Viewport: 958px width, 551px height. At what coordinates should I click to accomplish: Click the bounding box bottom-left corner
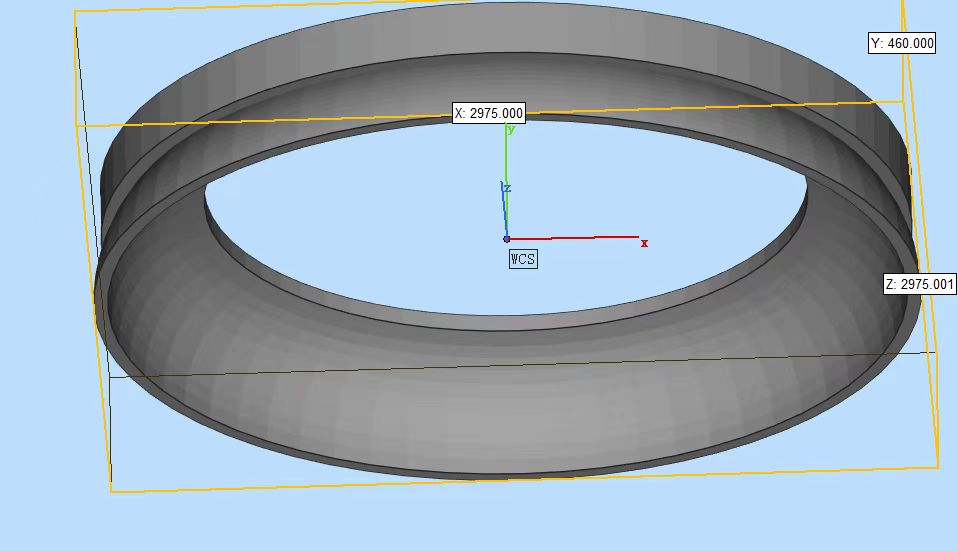pyautogui.click(x=110, y=491)
